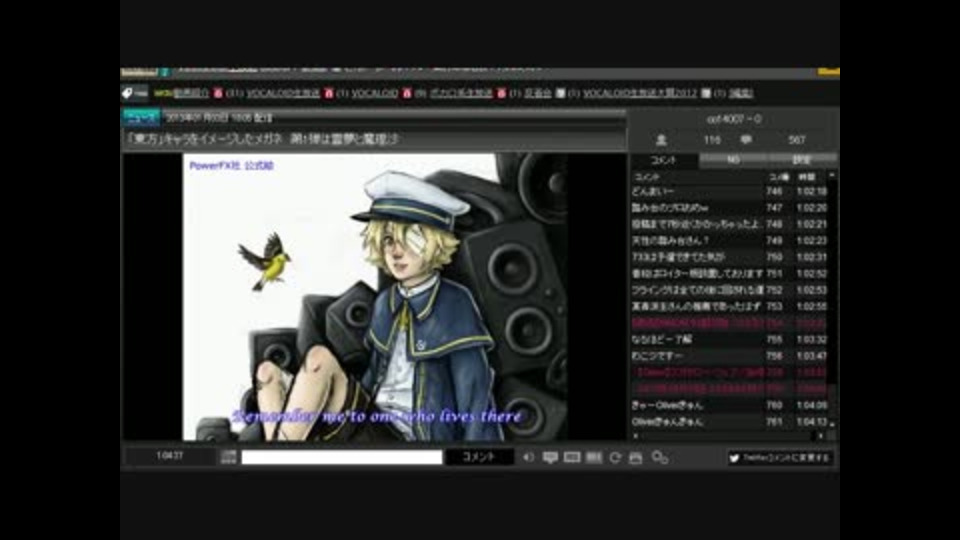Click the comment text input field

pyautogui.click(x=342, y=457)
